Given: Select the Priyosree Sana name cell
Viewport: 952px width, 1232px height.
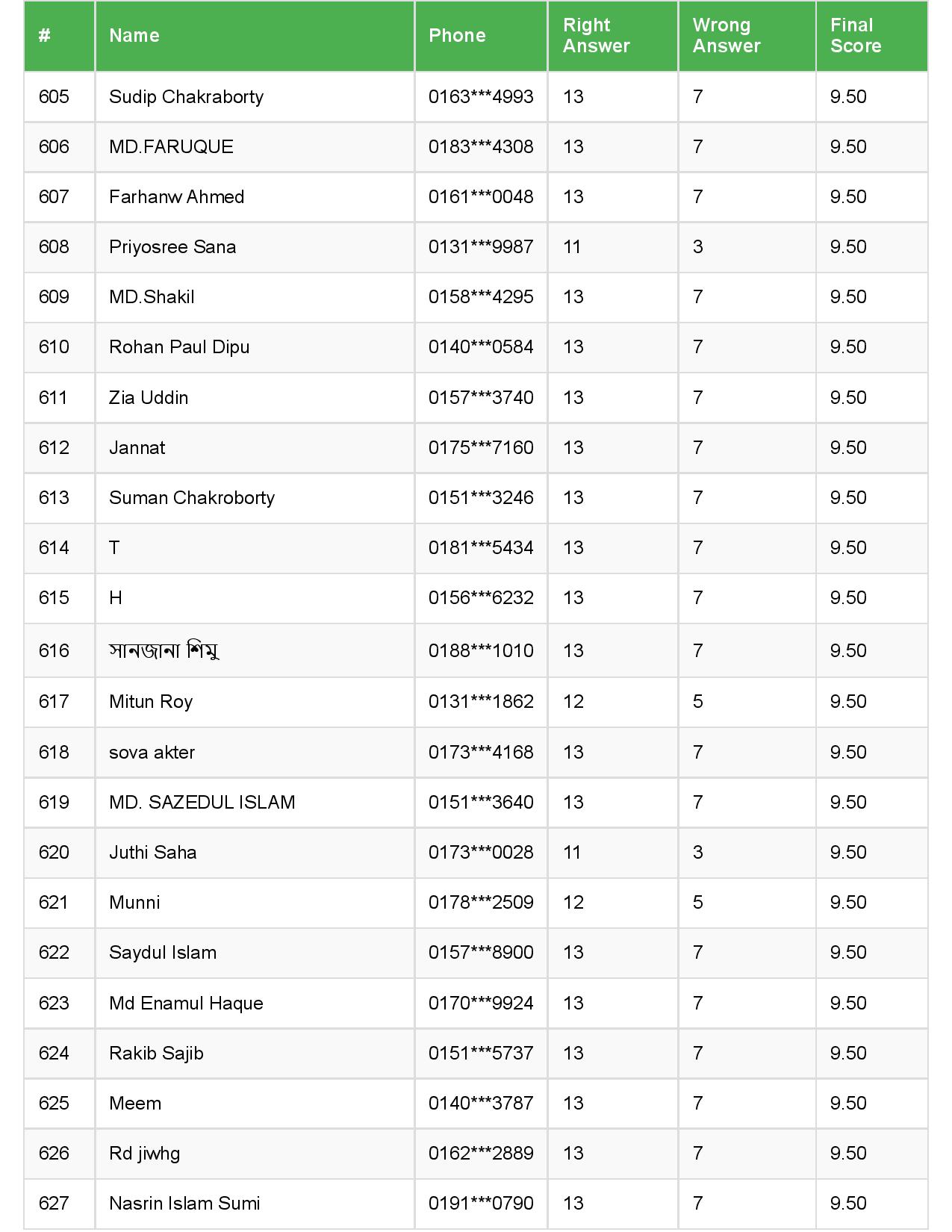Looking at the screenshot, I should [x=172, y=247].
